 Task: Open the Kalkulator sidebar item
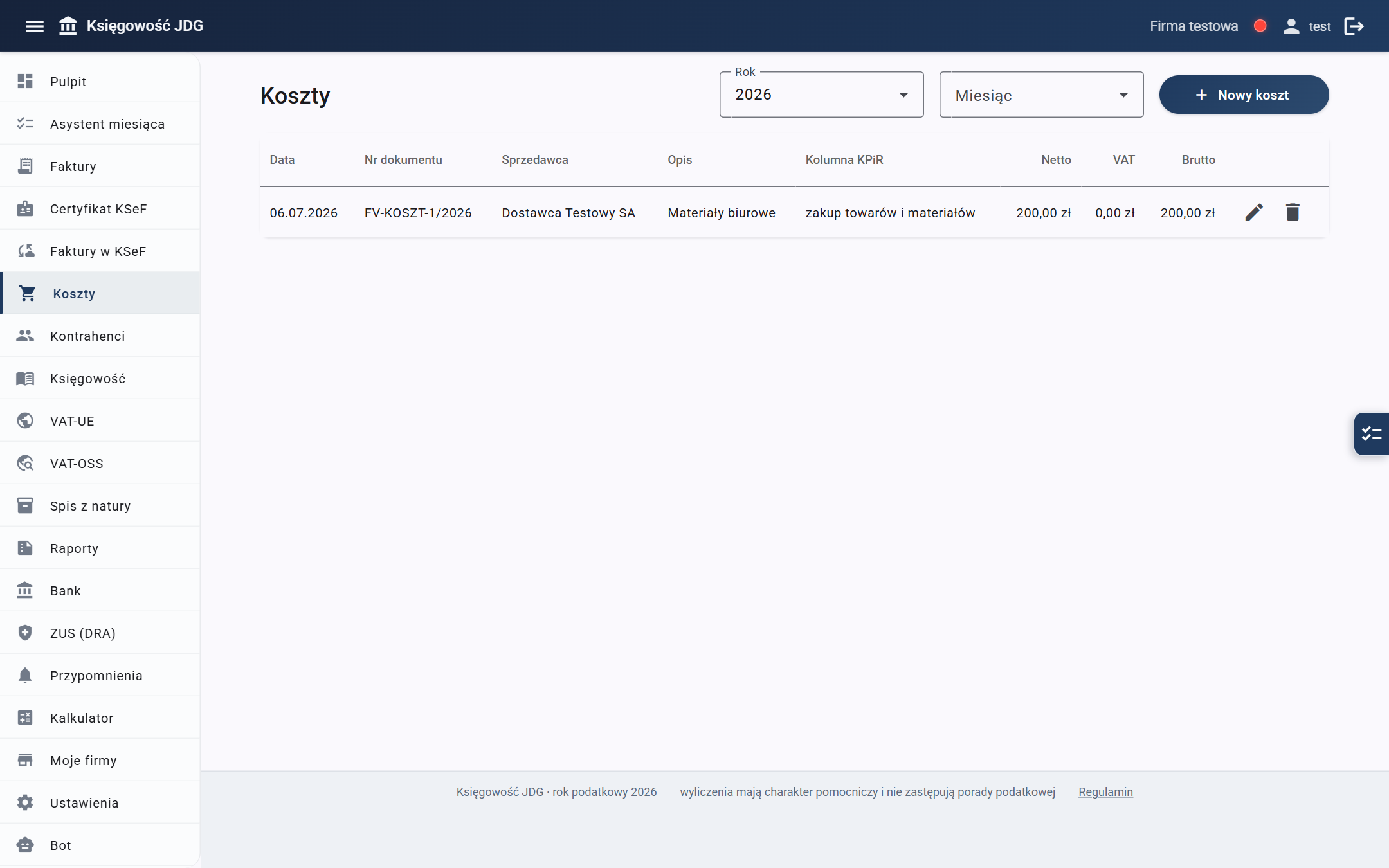(x=100, y=718)
